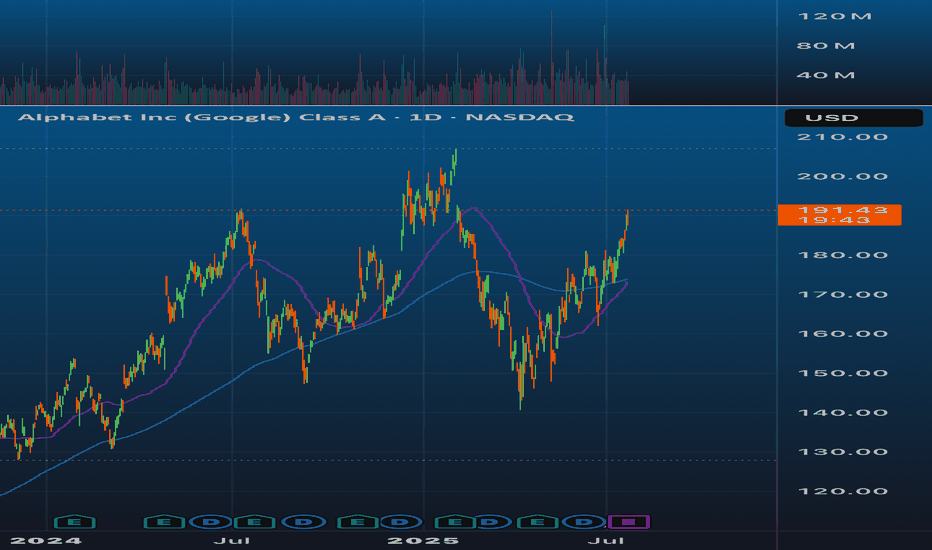
Task: Click the Jul 2024 time axis label
Action: (232, 540)
